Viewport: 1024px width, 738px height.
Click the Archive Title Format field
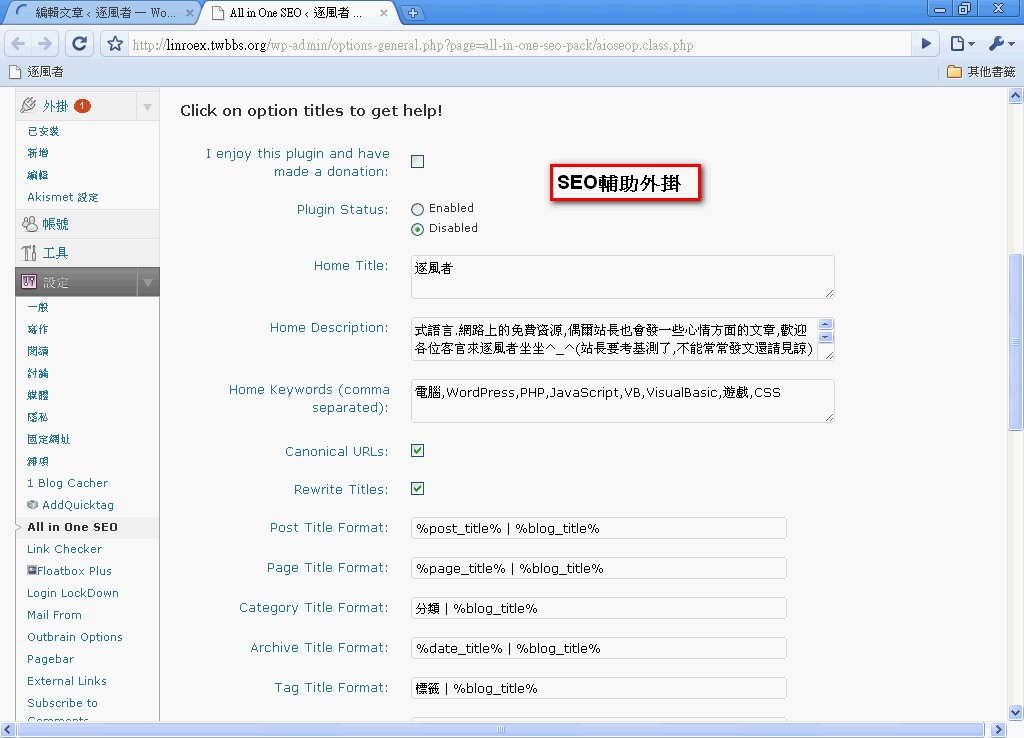[598, 648]
